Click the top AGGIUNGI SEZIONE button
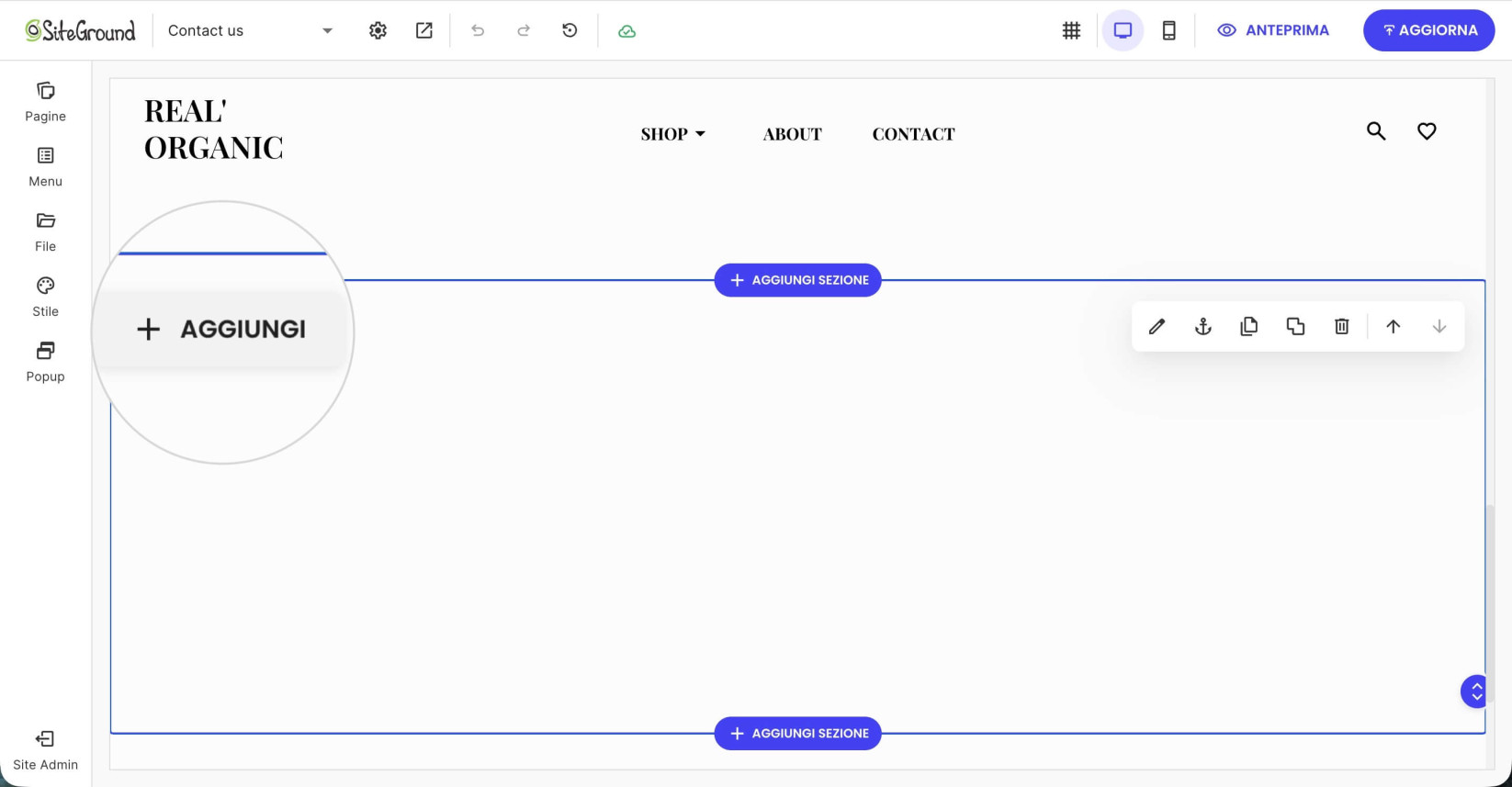 click(797, 280)
